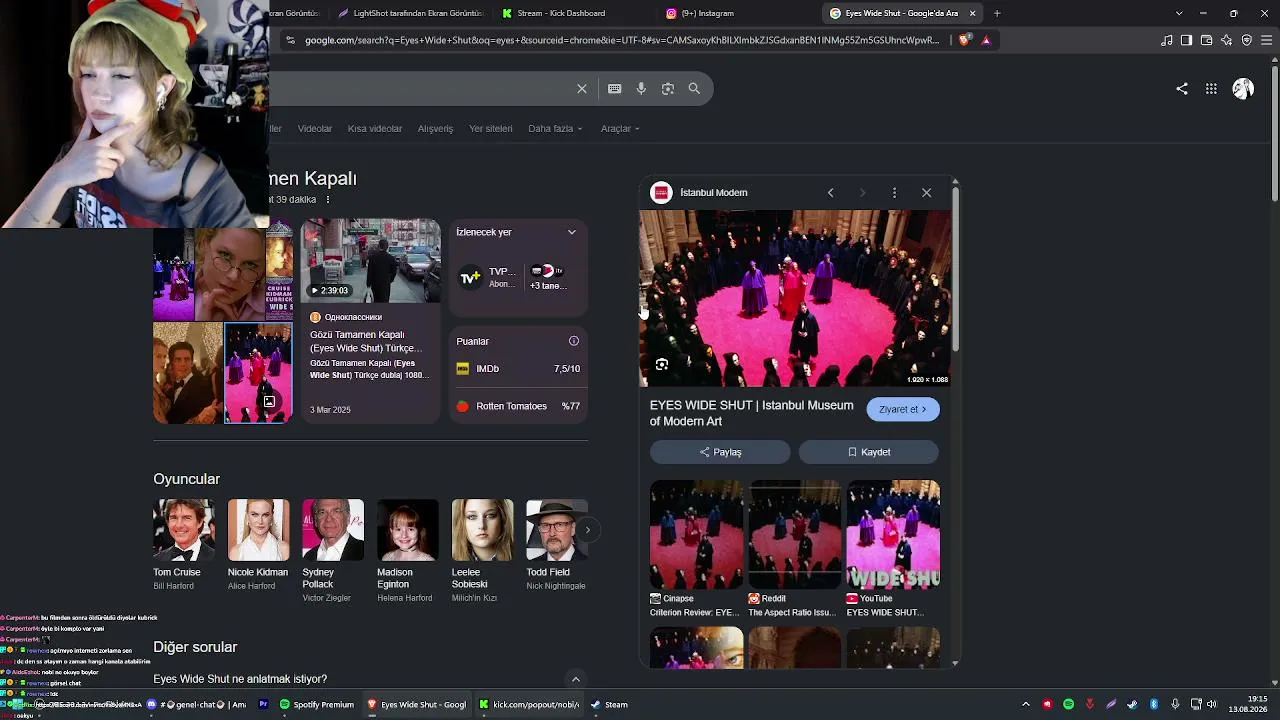
Task: Start a voice search with the microphone
Action: point(641,88)
